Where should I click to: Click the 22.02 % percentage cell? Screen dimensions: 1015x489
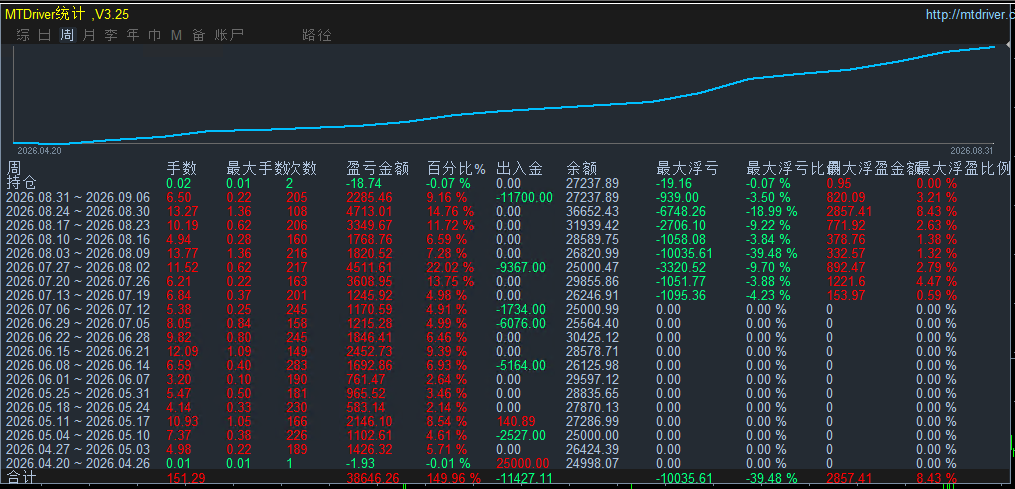click(x=450, y=267)
